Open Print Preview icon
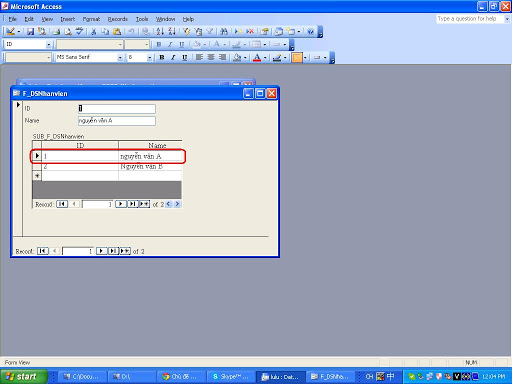Screen dimensions: 512x384 pos(68,32)
